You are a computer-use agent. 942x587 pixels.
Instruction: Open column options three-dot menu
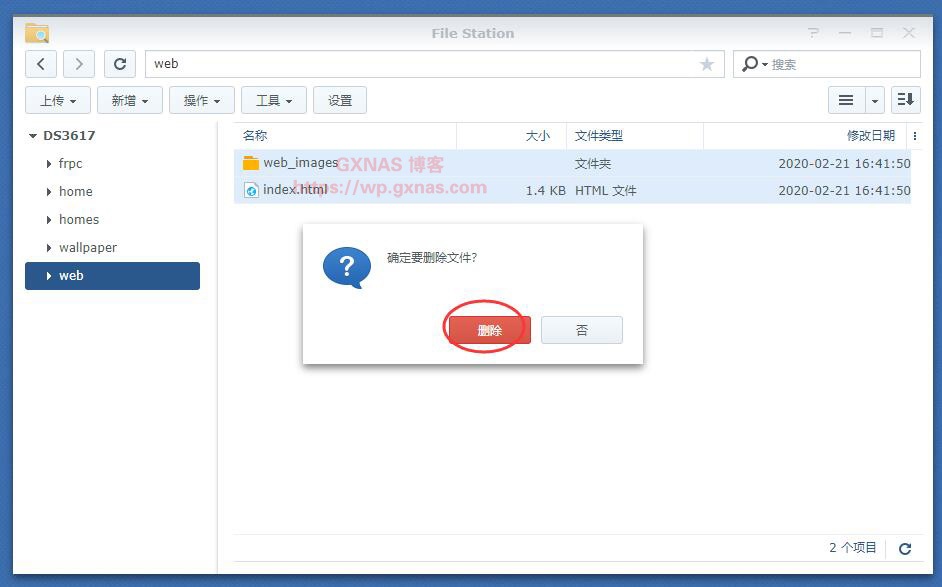pos(914,136)
